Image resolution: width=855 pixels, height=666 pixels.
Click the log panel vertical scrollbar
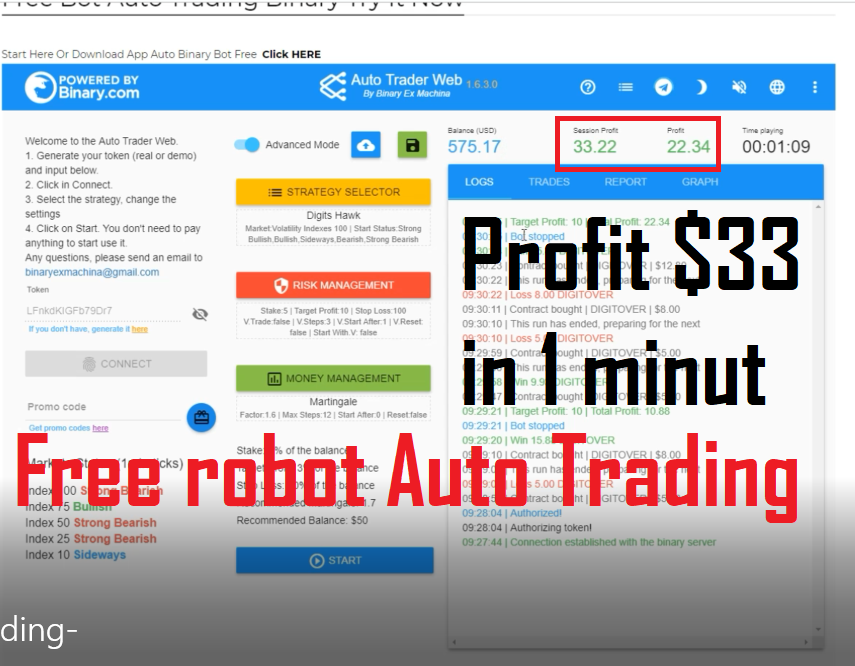[x=818, y=418]
